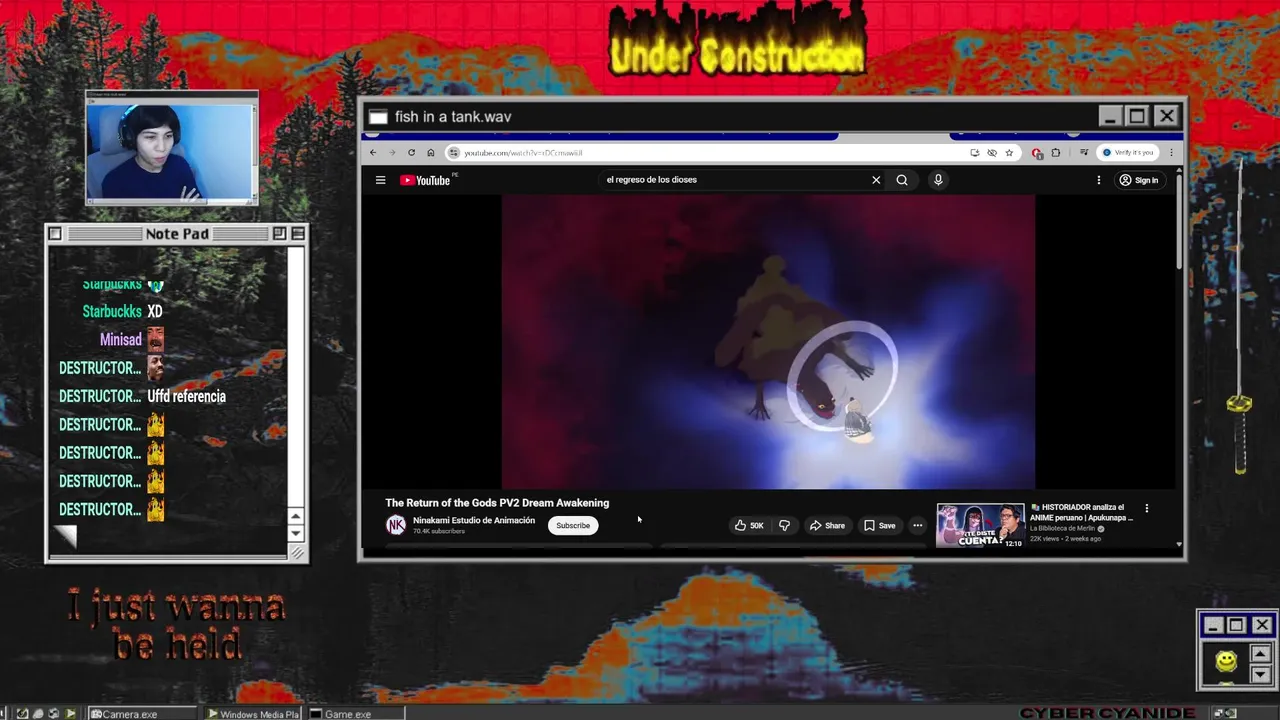Click the video player area
This screenshot has height=720, width=1280.
point(768,341)
